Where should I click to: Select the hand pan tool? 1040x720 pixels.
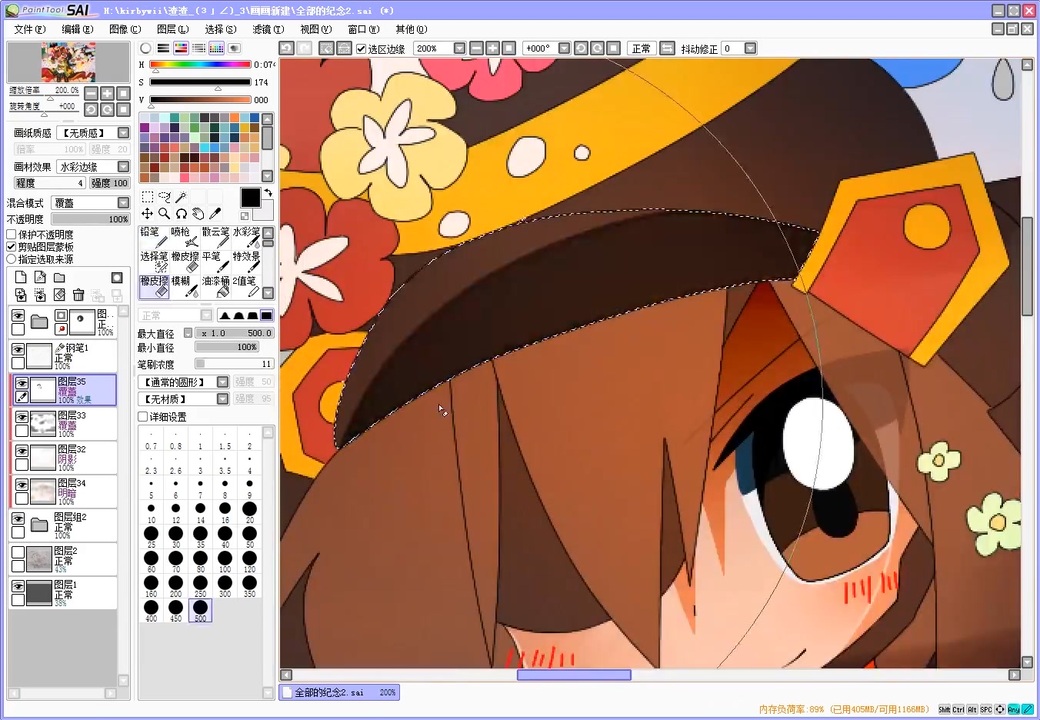[x=198, y=213]
